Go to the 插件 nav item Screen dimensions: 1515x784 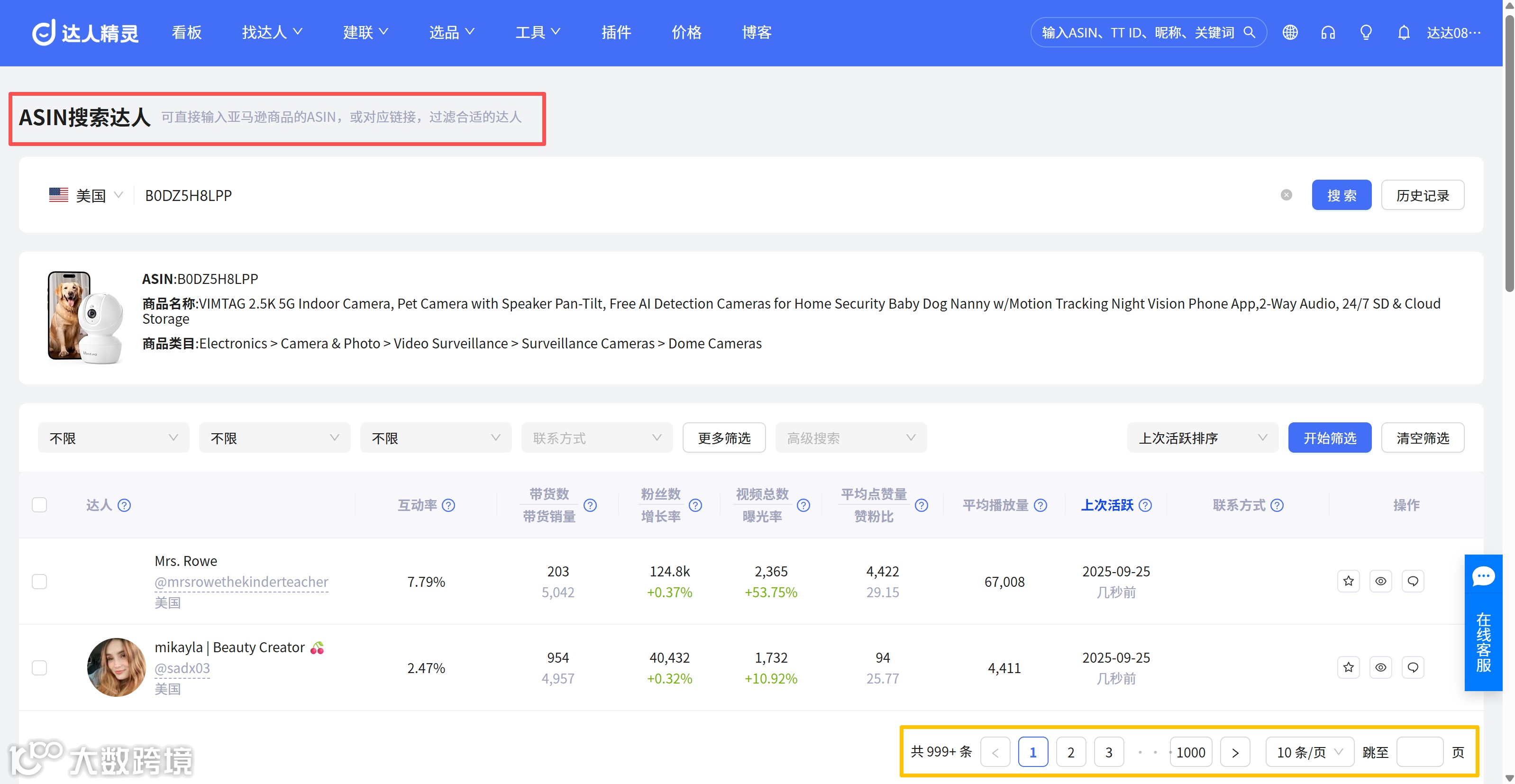tap(616, 32)
